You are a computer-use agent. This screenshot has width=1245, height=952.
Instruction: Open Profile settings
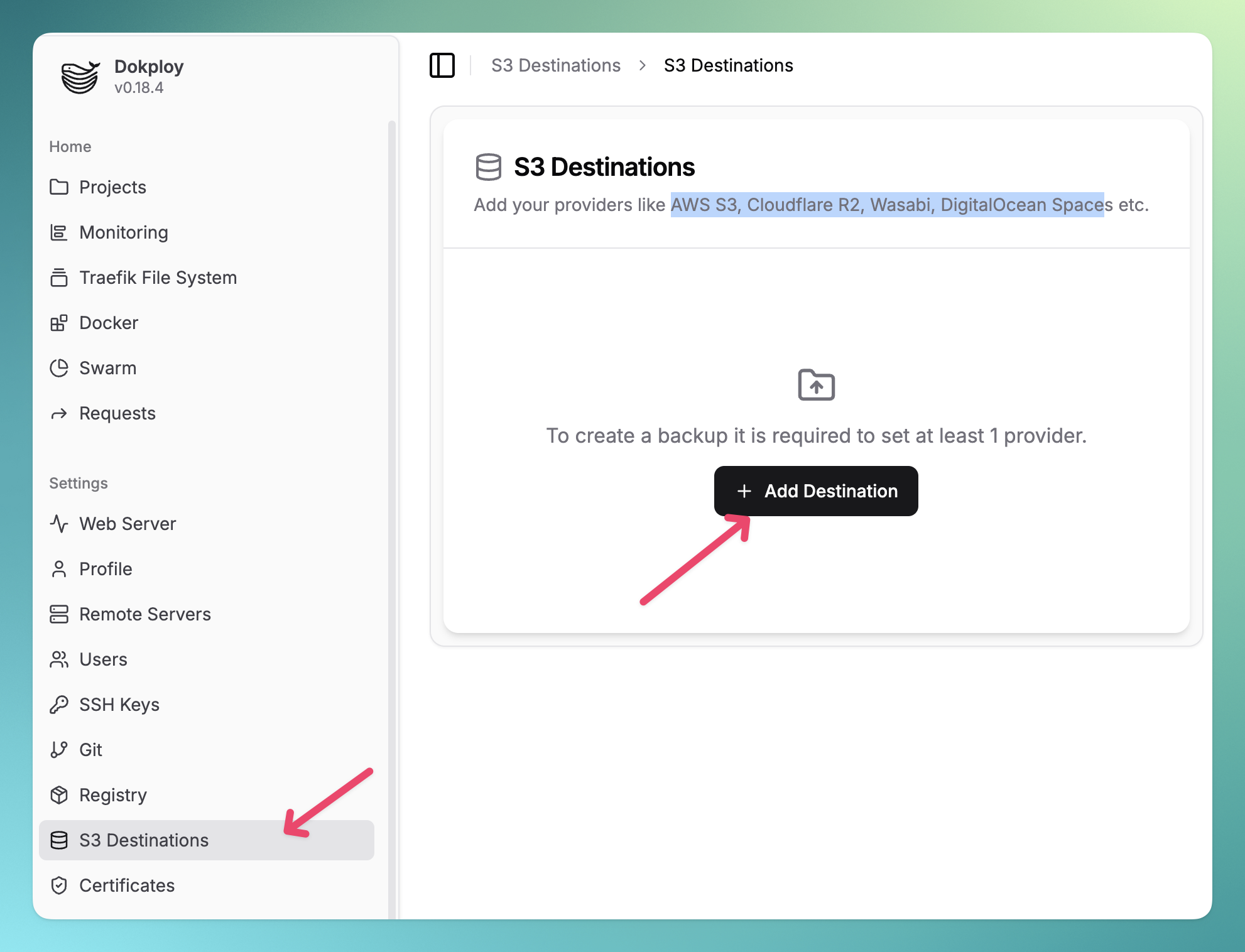207,569
